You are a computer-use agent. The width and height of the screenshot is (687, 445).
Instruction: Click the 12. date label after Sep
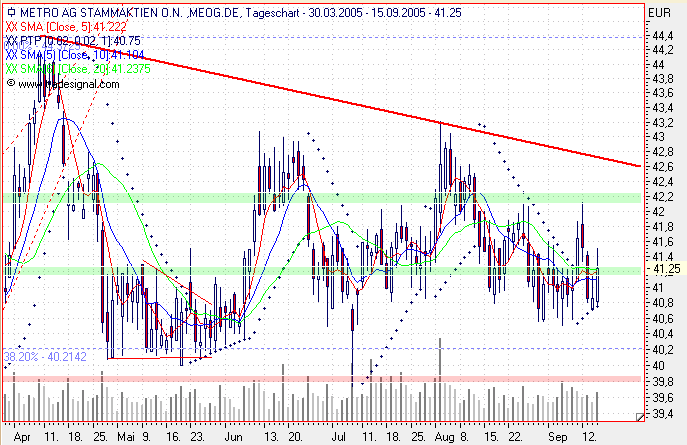pyautogui.click(x=590, y=437)
